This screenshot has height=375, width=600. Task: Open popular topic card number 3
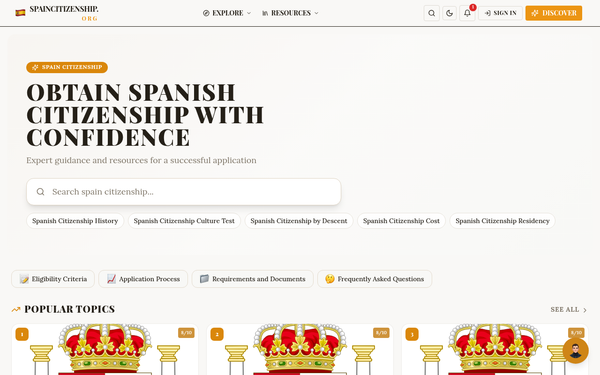click(x=495, y=349)
